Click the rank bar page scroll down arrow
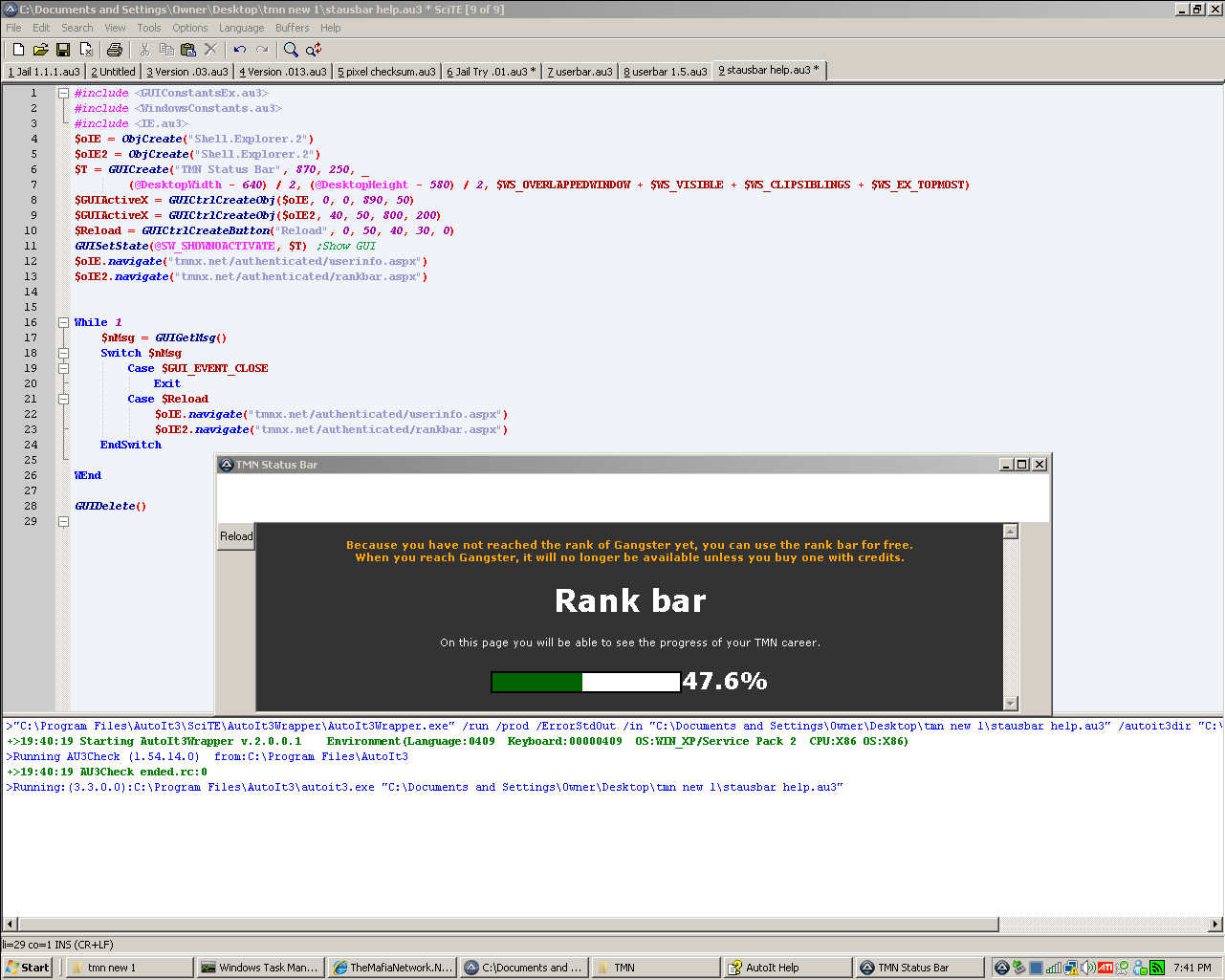The width and height of the screenshot is (1225, 980). pos(1011,704)
